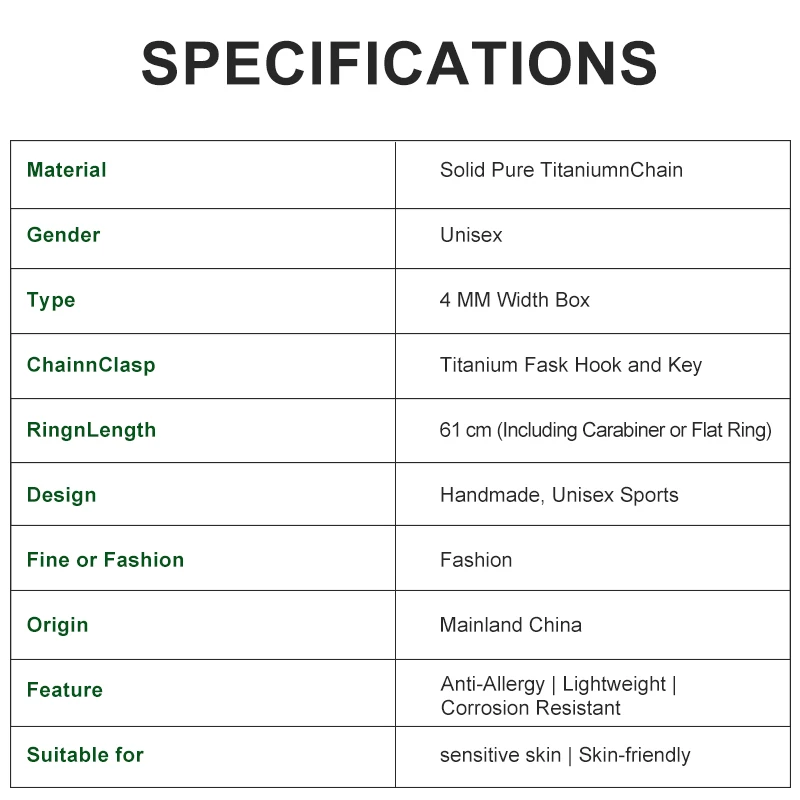Select the Unisex value text
This screenshot has width=800, height=800.
click(x=471, y=235)
